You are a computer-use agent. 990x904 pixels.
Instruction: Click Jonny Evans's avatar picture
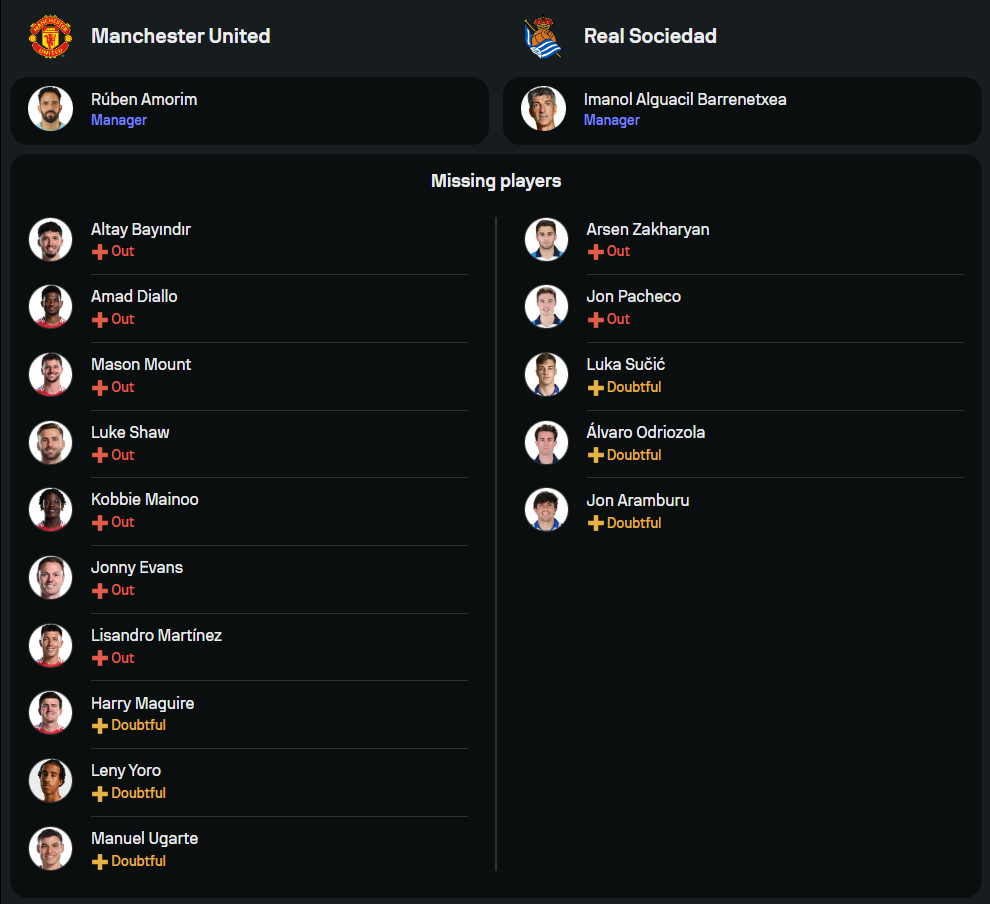coord(50,578)
